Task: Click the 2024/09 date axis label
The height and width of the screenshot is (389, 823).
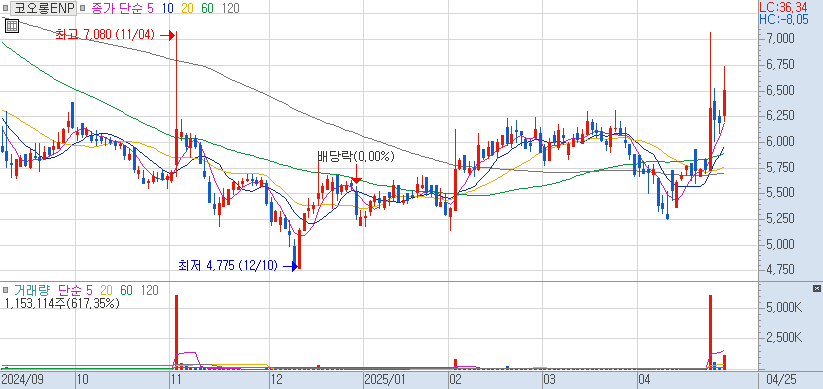Action: pos(22,380)
